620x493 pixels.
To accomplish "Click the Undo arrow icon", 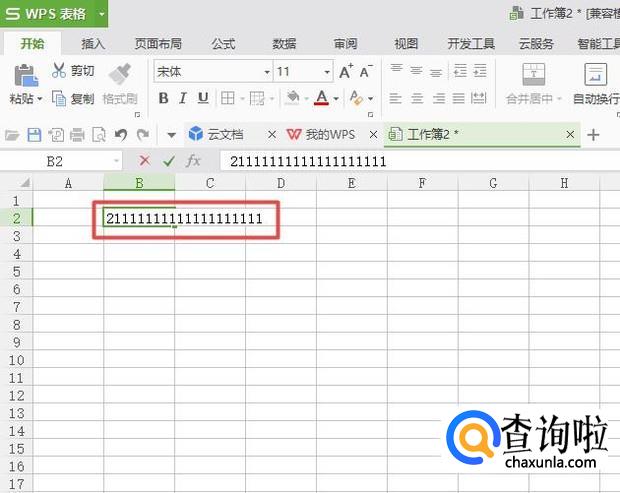I will click(121, 135).
